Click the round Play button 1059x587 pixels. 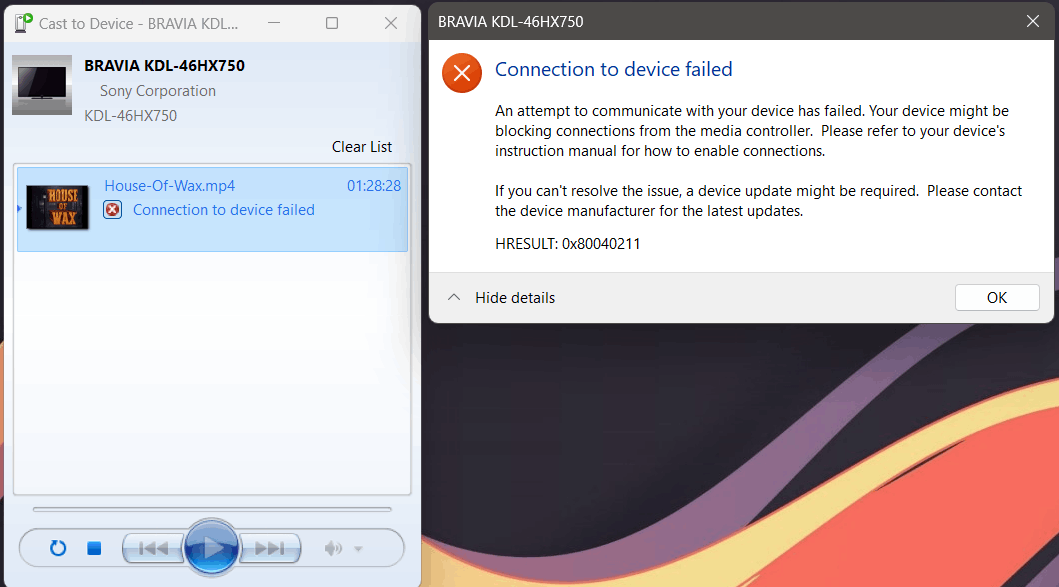pos(211,547)
